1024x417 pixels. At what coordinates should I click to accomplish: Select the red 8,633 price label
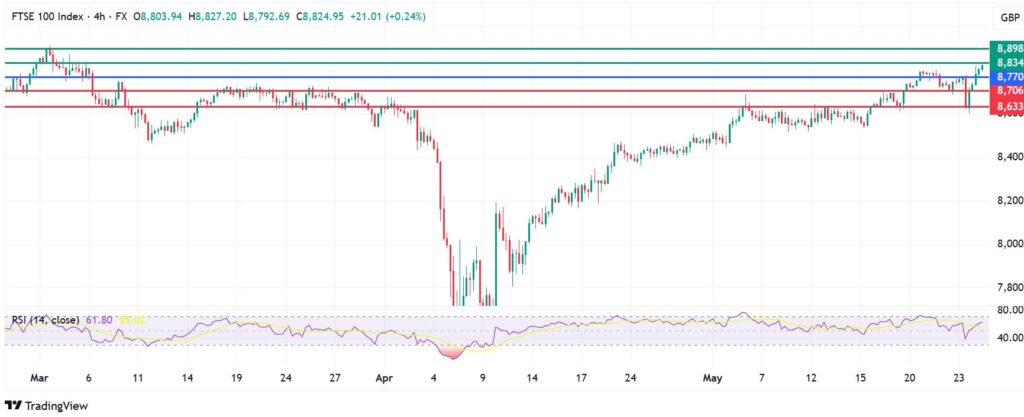[1005, 106]
